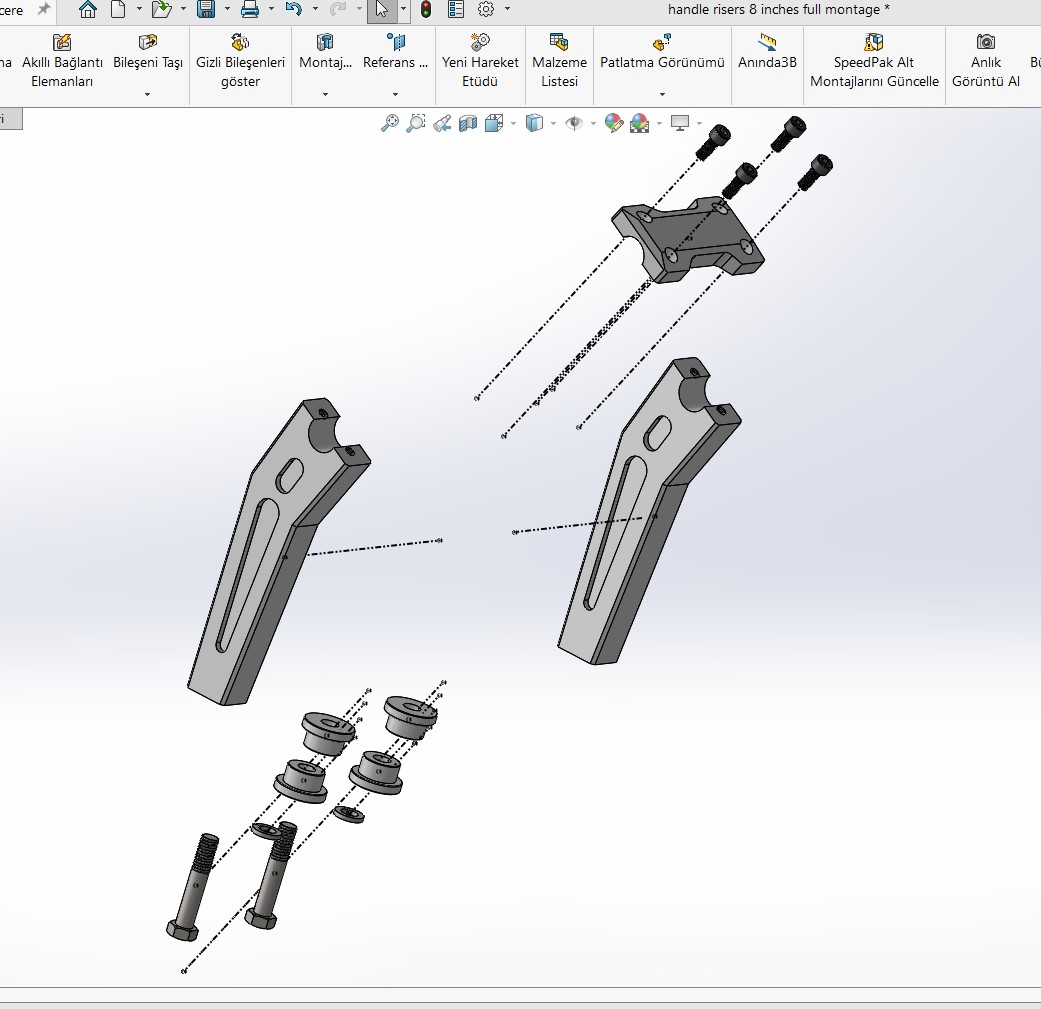Open Malzeme Listesi (bill of materials)
1041x1009 pixels.
559,62
